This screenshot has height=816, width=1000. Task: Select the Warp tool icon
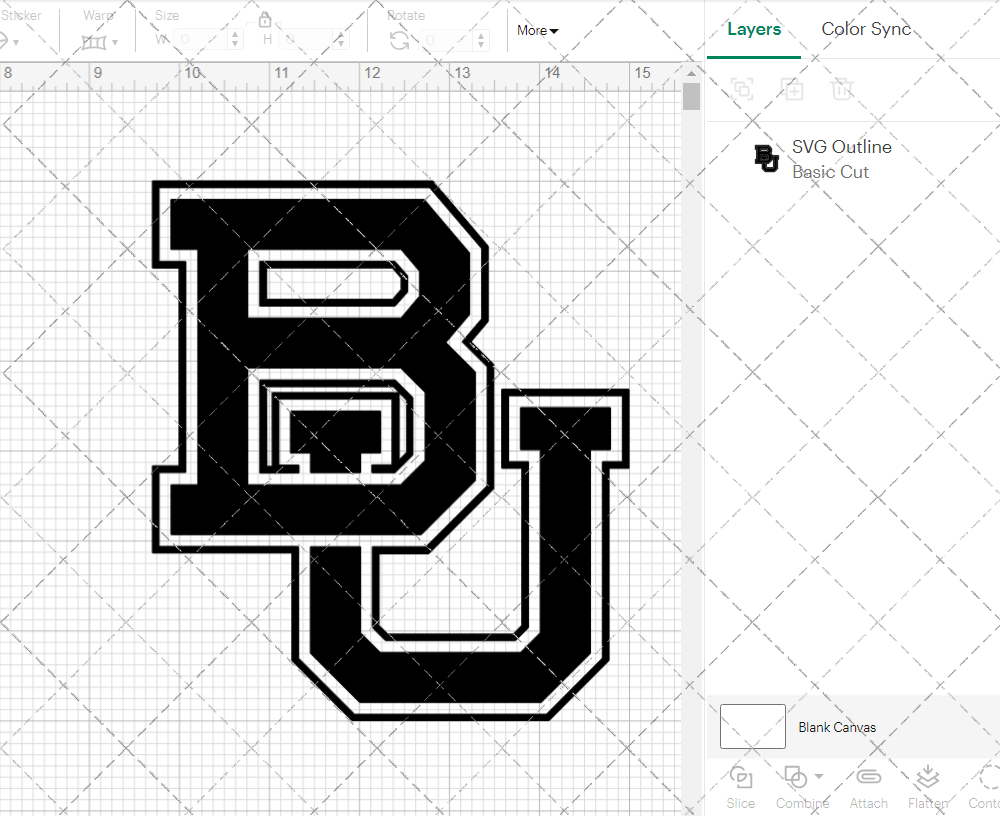(x=95, y=40)
